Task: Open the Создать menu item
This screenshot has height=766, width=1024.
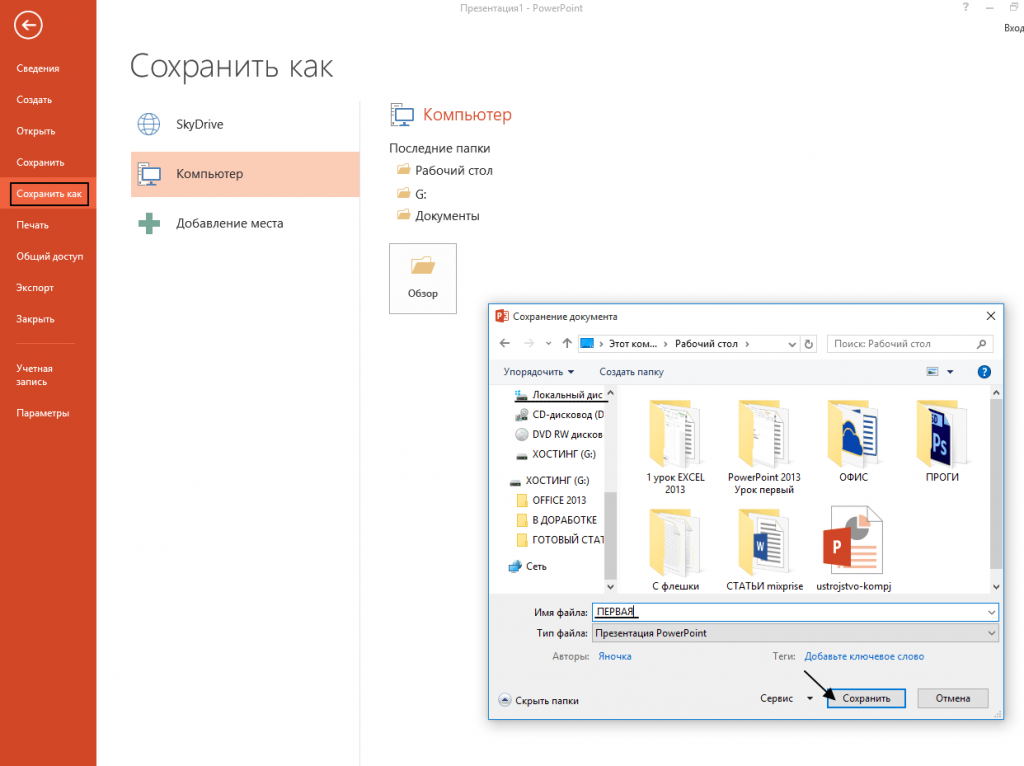Action: click(x=34, y=100)
